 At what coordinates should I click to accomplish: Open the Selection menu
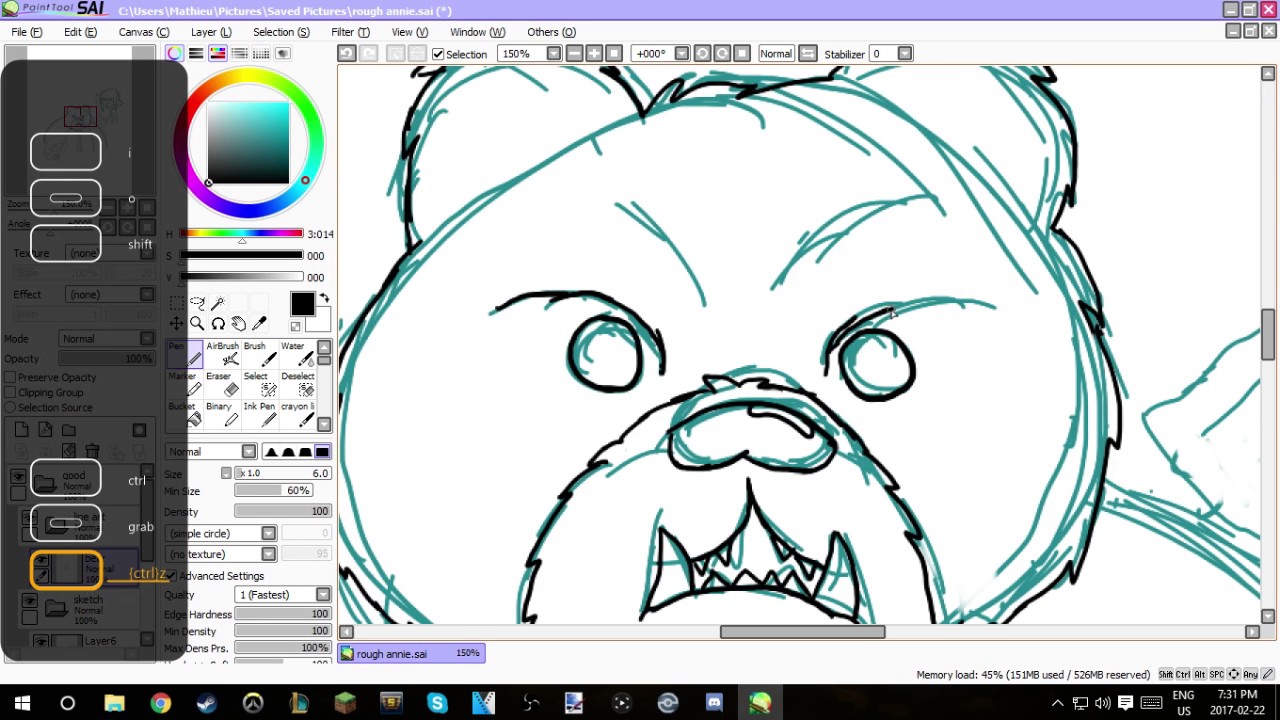[x=281, y=32]
